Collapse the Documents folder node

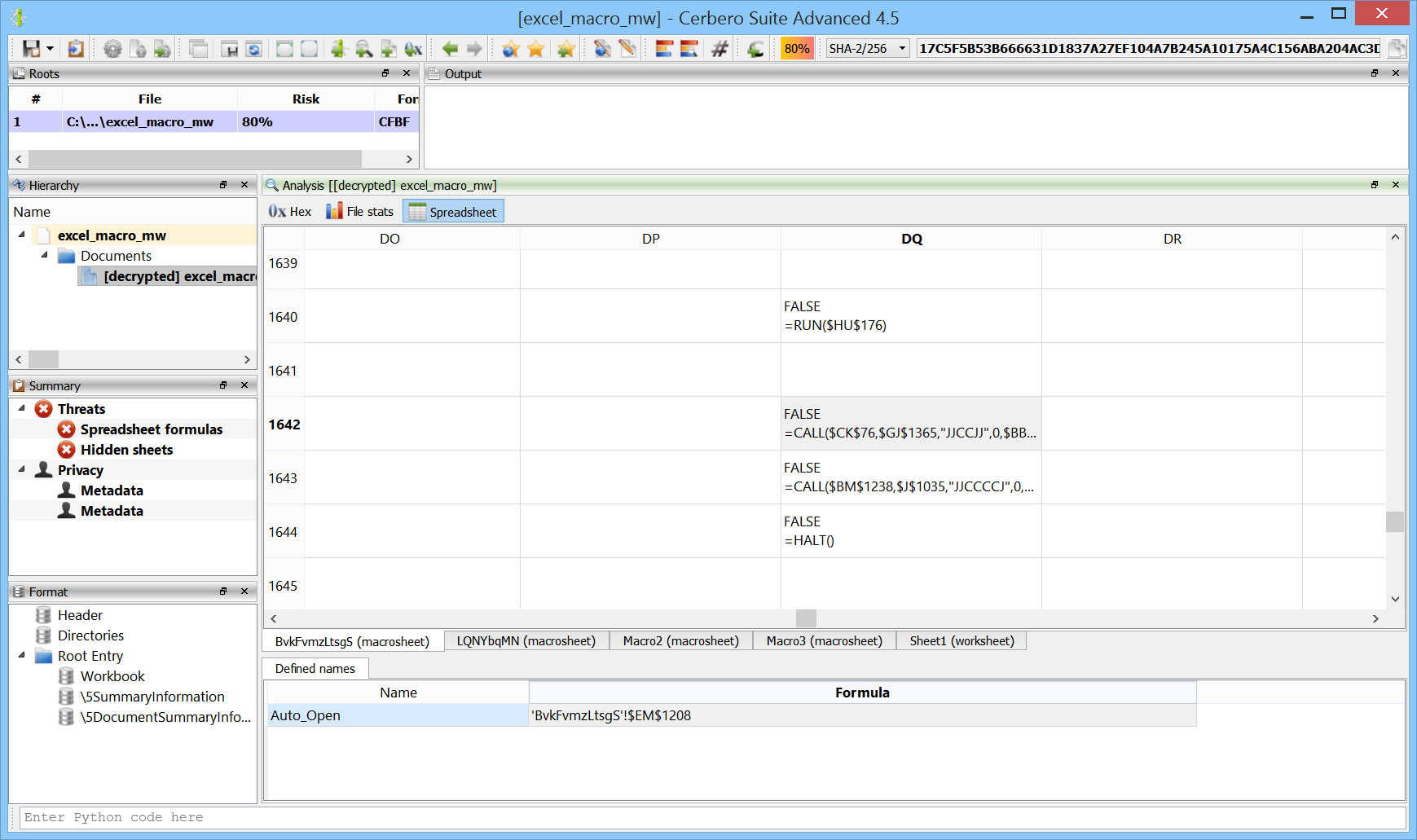coord(45,255)
